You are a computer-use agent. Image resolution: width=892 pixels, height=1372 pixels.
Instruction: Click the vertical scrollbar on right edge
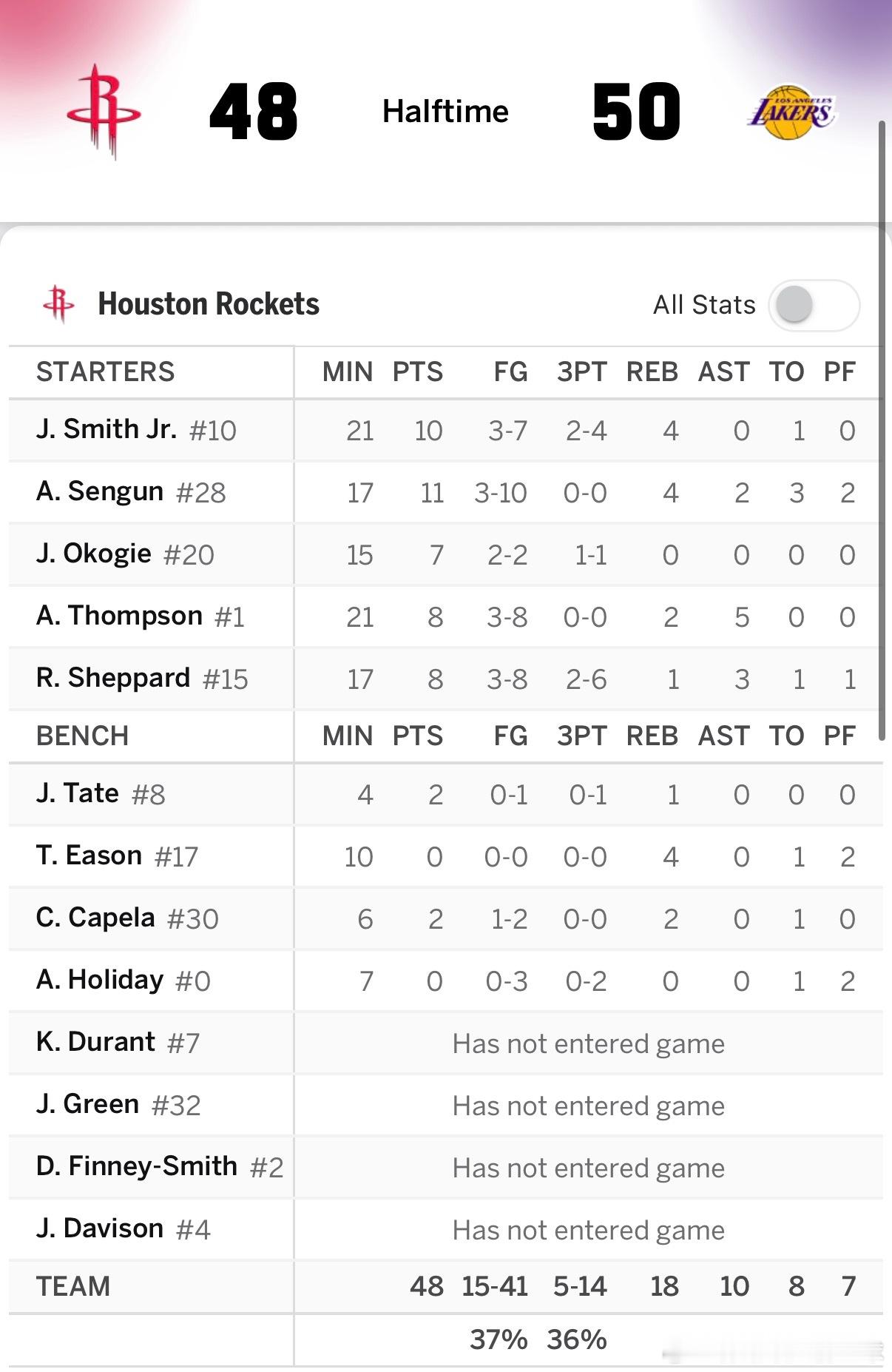pyautogui.click(x=882, y=429)
